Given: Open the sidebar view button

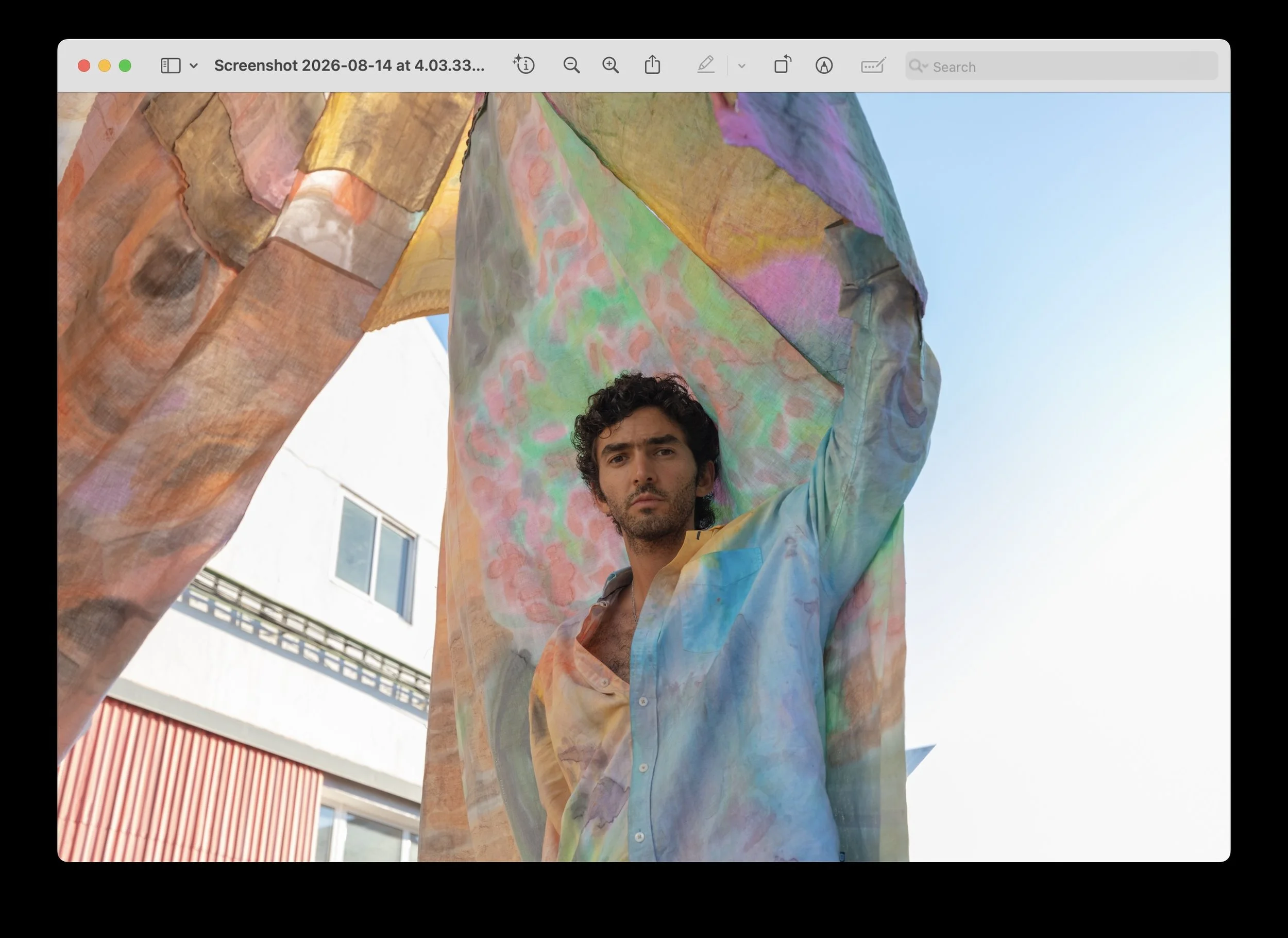Looking at the screenshot, I should point(171,66).
